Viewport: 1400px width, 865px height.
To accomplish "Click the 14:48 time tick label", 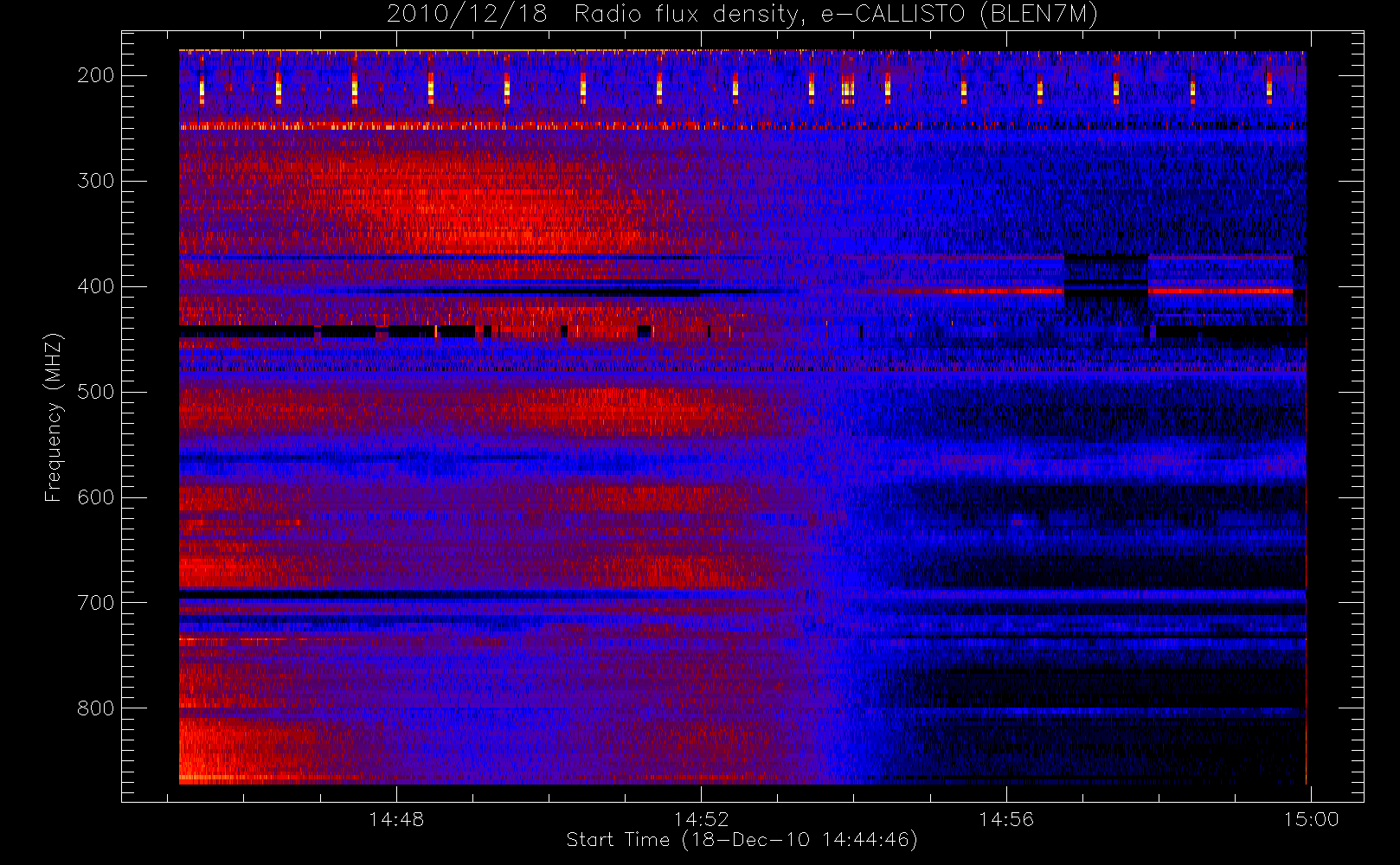I will [x=396, y=819].
